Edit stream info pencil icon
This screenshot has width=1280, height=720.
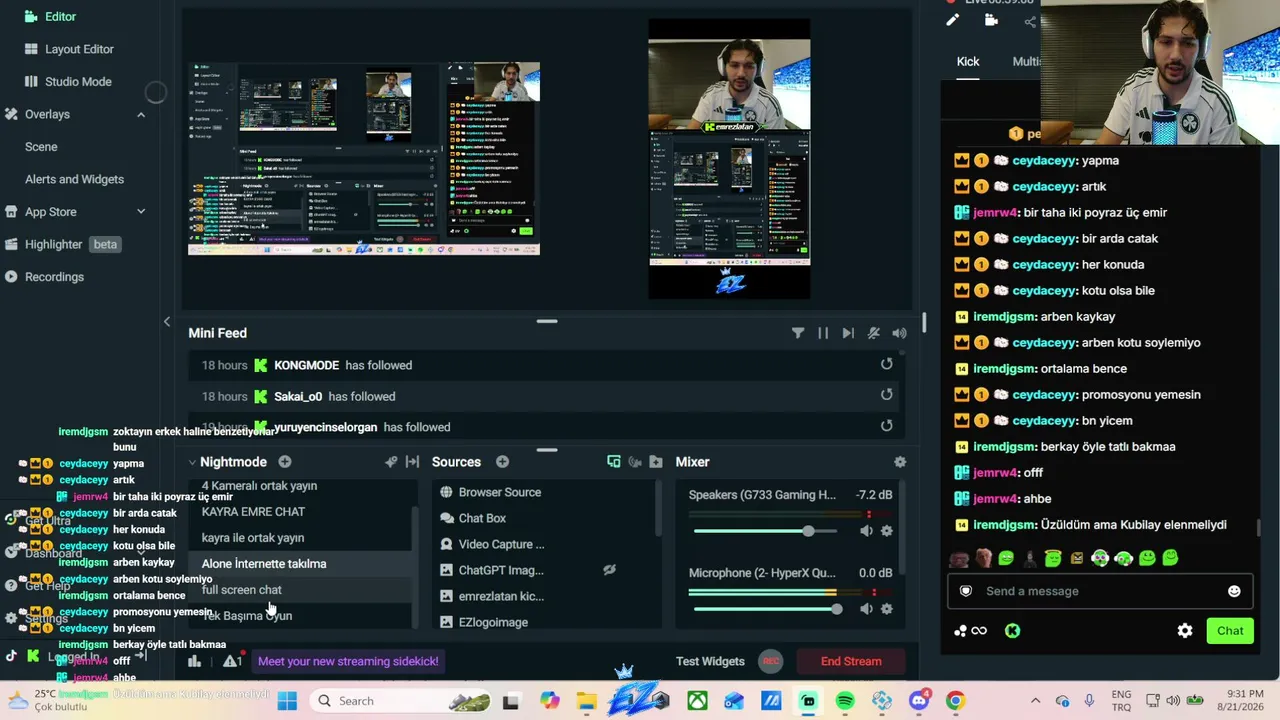click(953, 20)
